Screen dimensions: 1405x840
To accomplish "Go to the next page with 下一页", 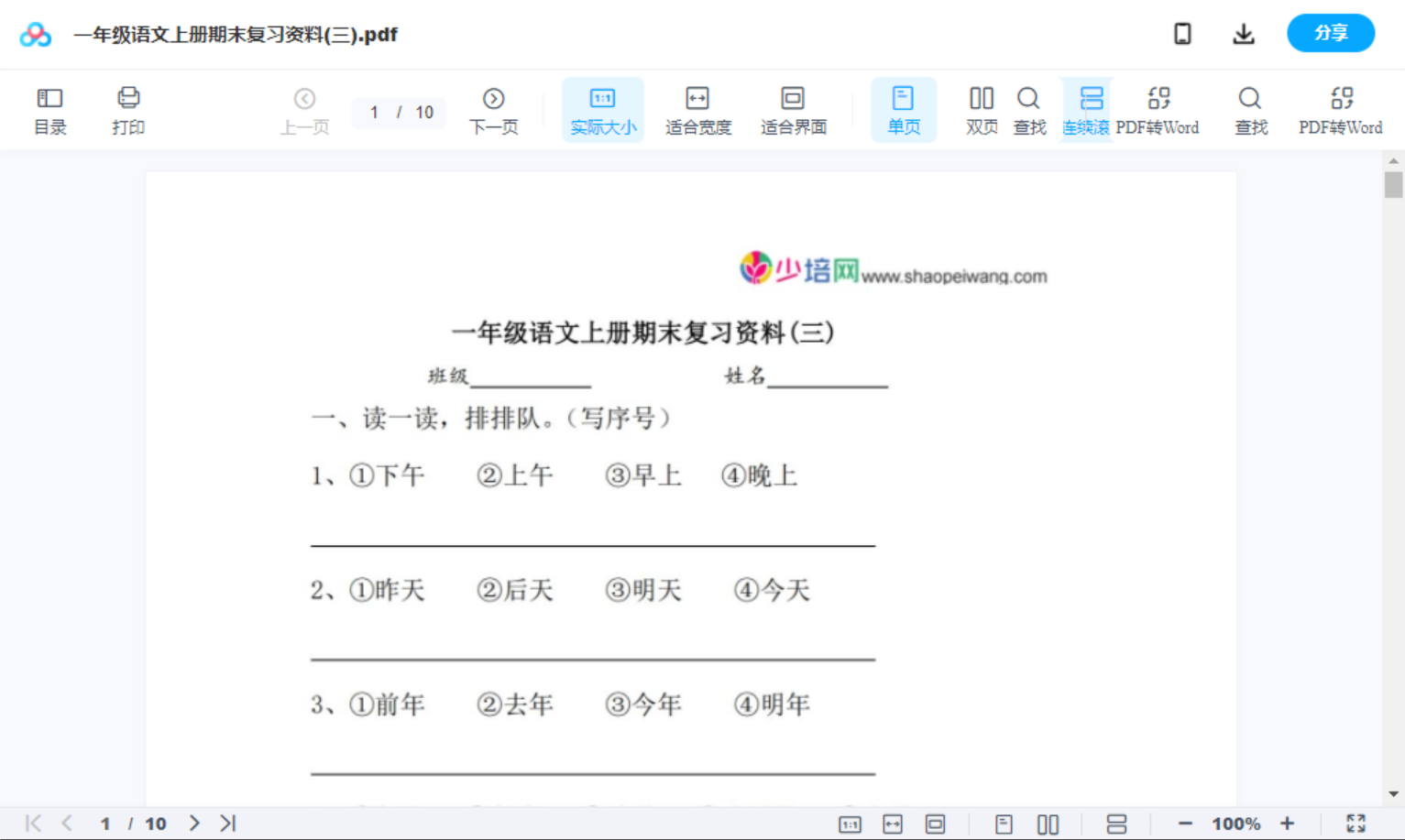I will (x=493, y=109).
